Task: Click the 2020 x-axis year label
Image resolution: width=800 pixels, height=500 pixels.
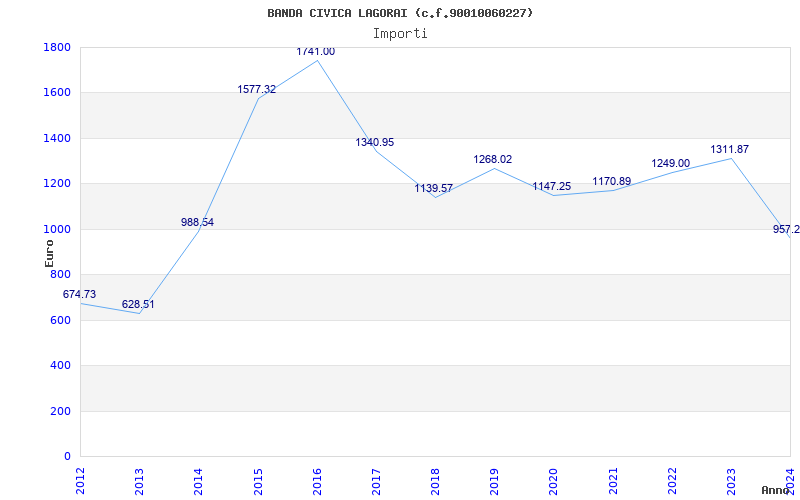Action: click(554, 482)
